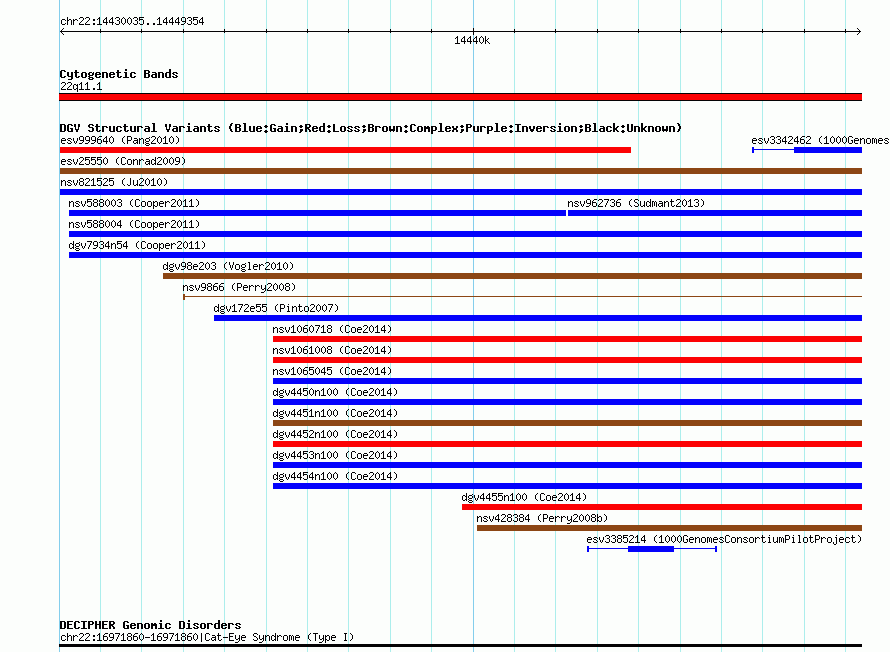This screenshot has height=652, width=890.
Task: Open the nsv962736 (Sudmant2013) variant
Action: [x=636, y=203]
